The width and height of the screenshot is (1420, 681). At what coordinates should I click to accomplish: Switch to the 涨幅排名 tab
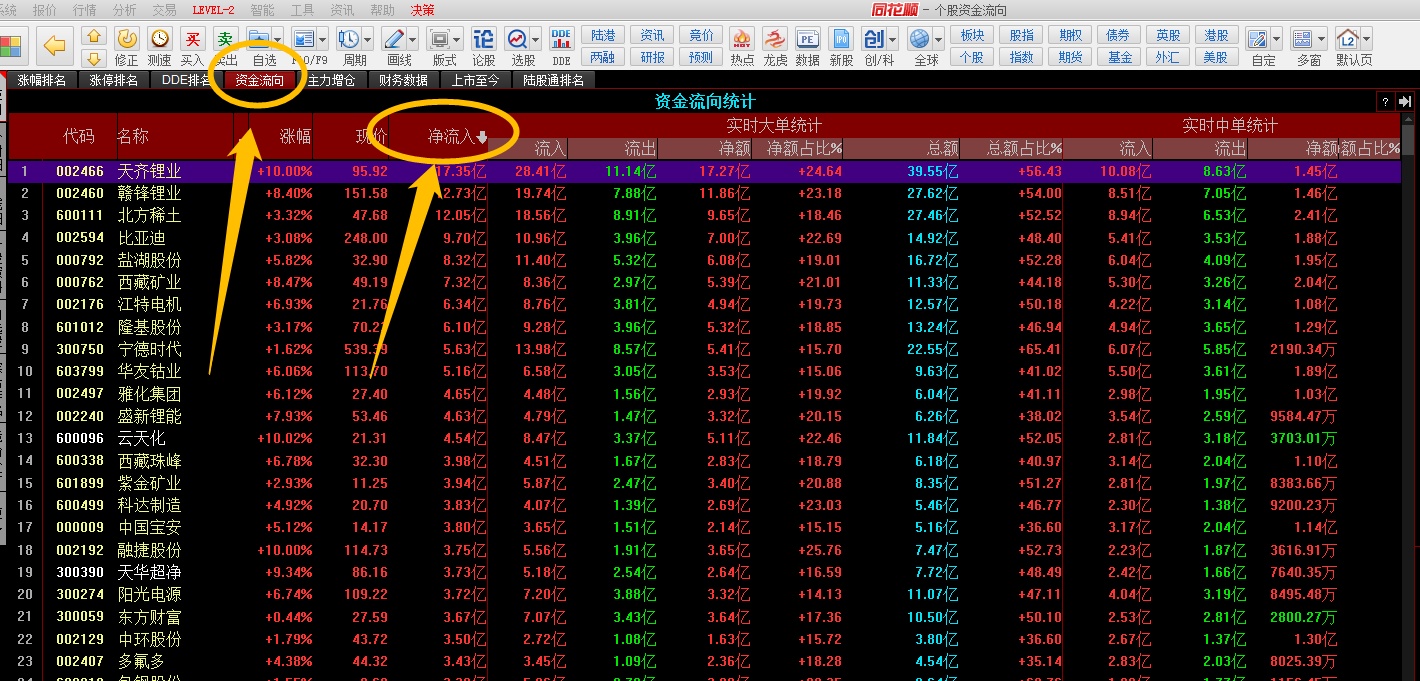(42, 80)
